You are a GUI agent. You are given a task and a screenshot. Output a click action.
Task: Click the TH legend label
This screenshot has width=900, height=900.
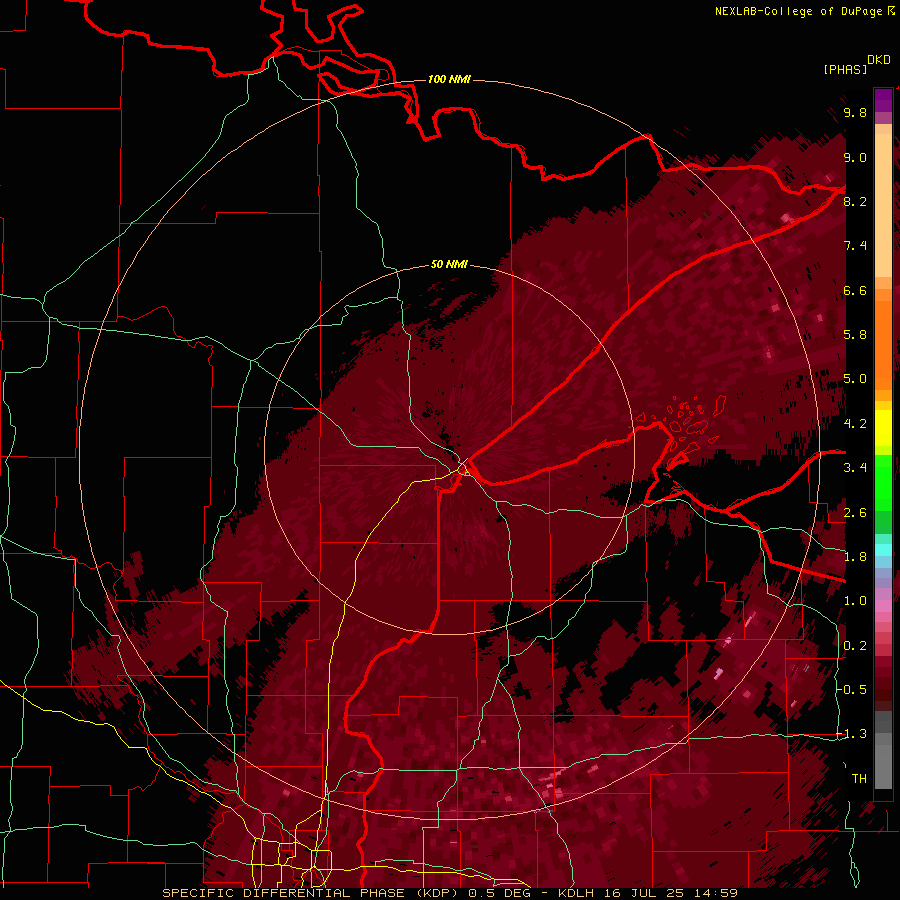point(859,778)
